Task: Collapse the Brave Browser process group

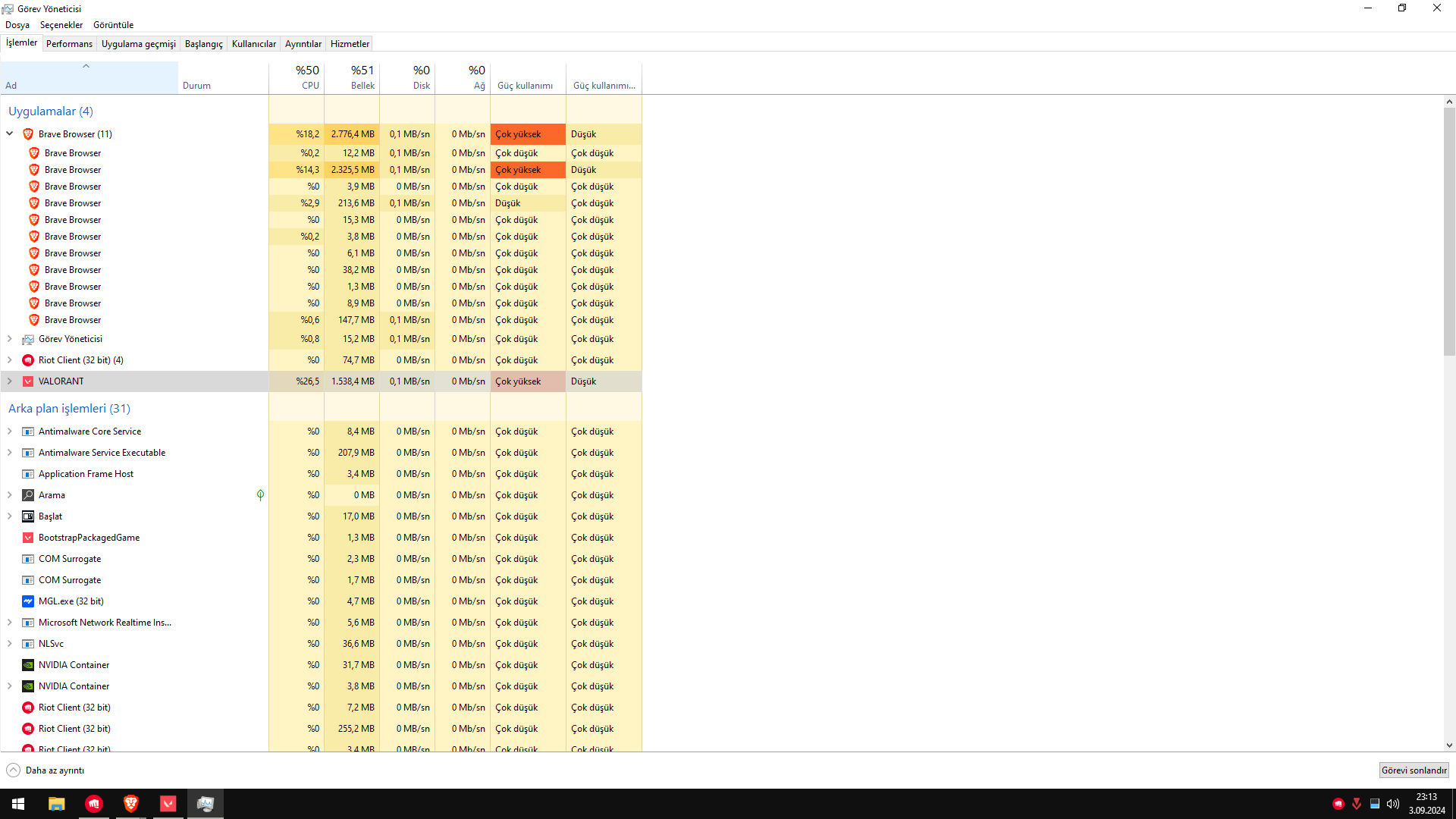Action: coord(10,133)
